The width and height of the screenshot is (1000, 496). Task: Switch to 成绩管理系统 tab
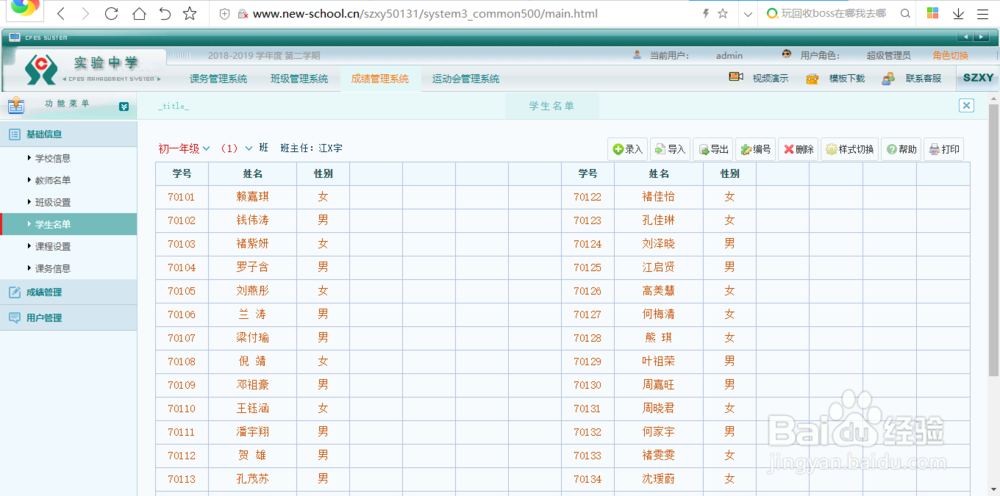[x=380, y=79]
